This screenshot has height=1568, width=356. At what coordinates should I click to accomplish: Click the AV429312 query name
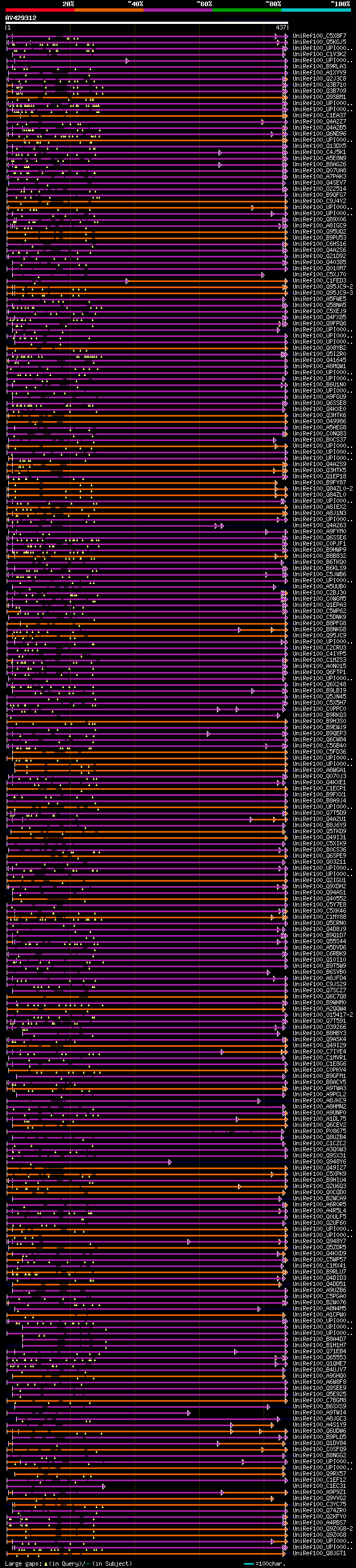click(21, 18)
